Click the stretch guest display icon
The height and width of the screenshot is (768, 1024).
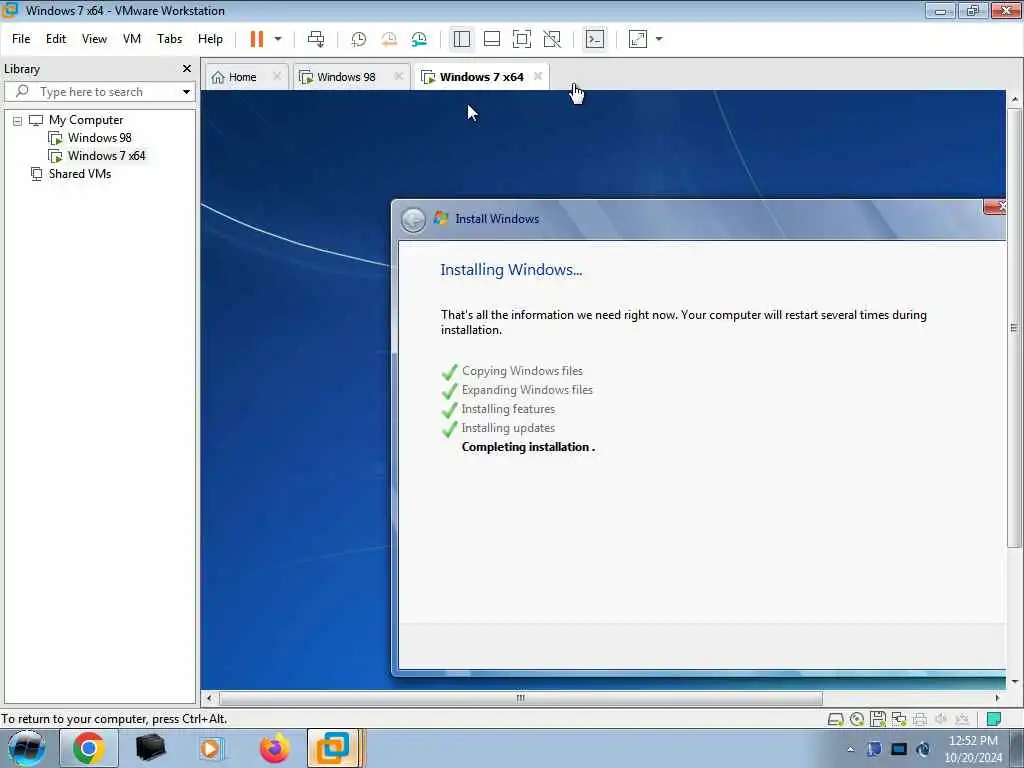coord(637,39)
